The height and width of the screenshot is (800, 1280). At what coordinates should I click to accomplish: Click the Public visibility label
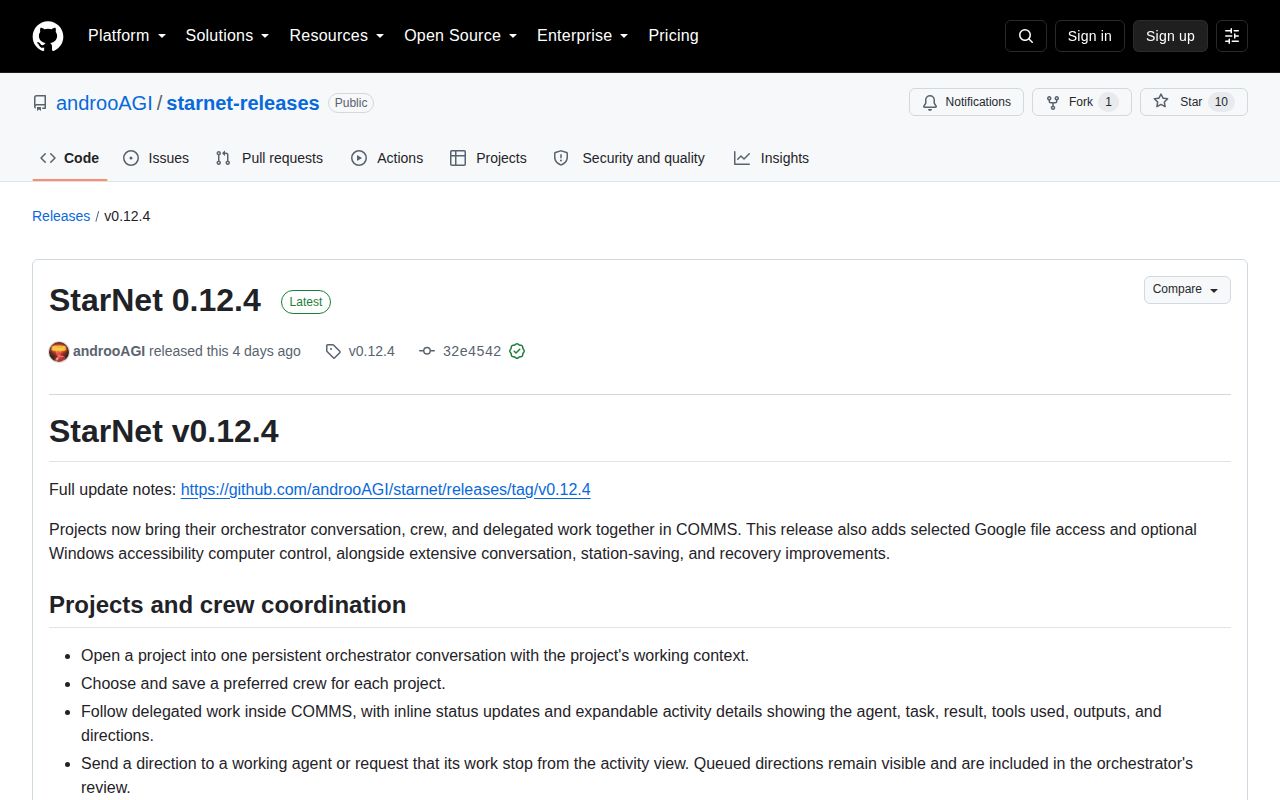[x=351, y=103]
